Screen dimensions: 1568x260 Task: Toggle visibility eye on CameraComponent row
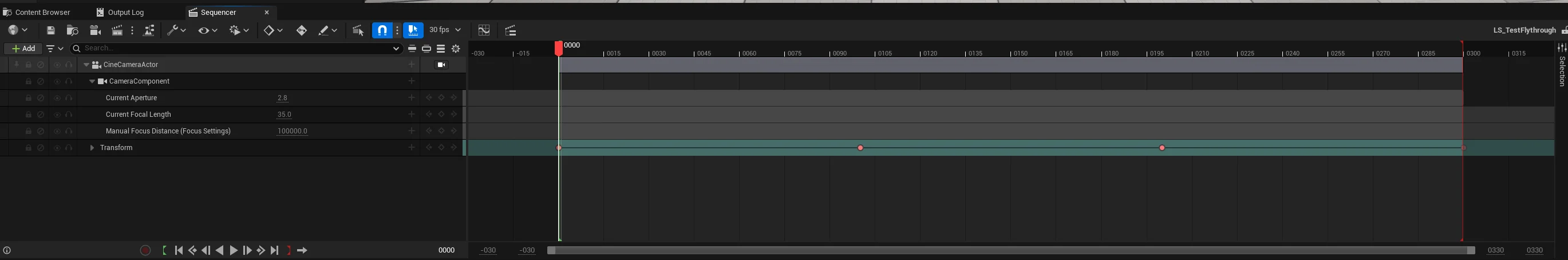point(57,81)
